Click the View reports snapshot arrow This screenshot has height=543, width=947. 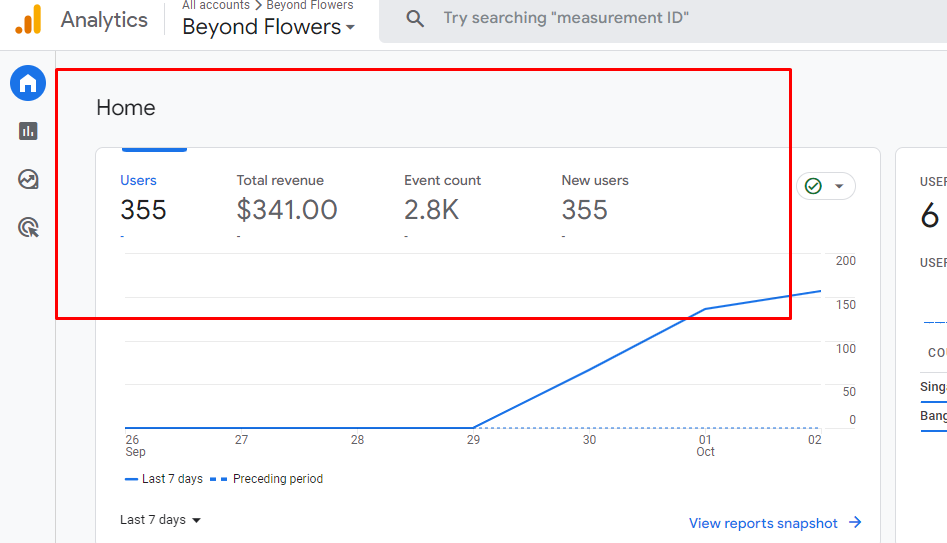855,522
